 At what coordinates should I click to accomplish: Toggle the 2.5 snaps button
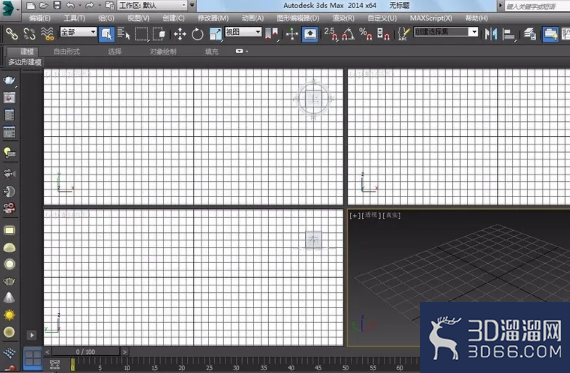point(330,34)
